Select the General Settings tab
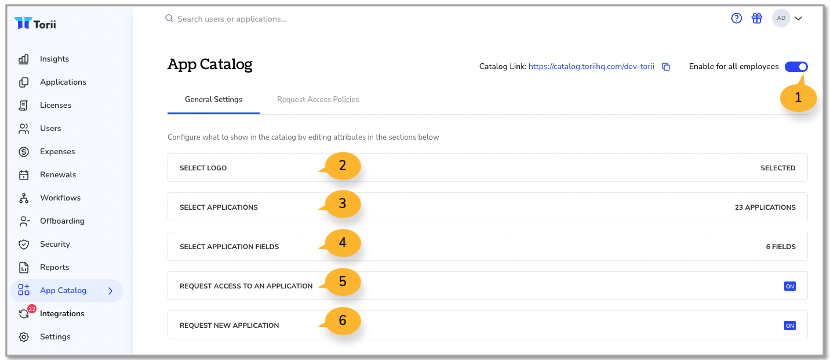This screenshot has height=360, width=830. coord(213,99)
